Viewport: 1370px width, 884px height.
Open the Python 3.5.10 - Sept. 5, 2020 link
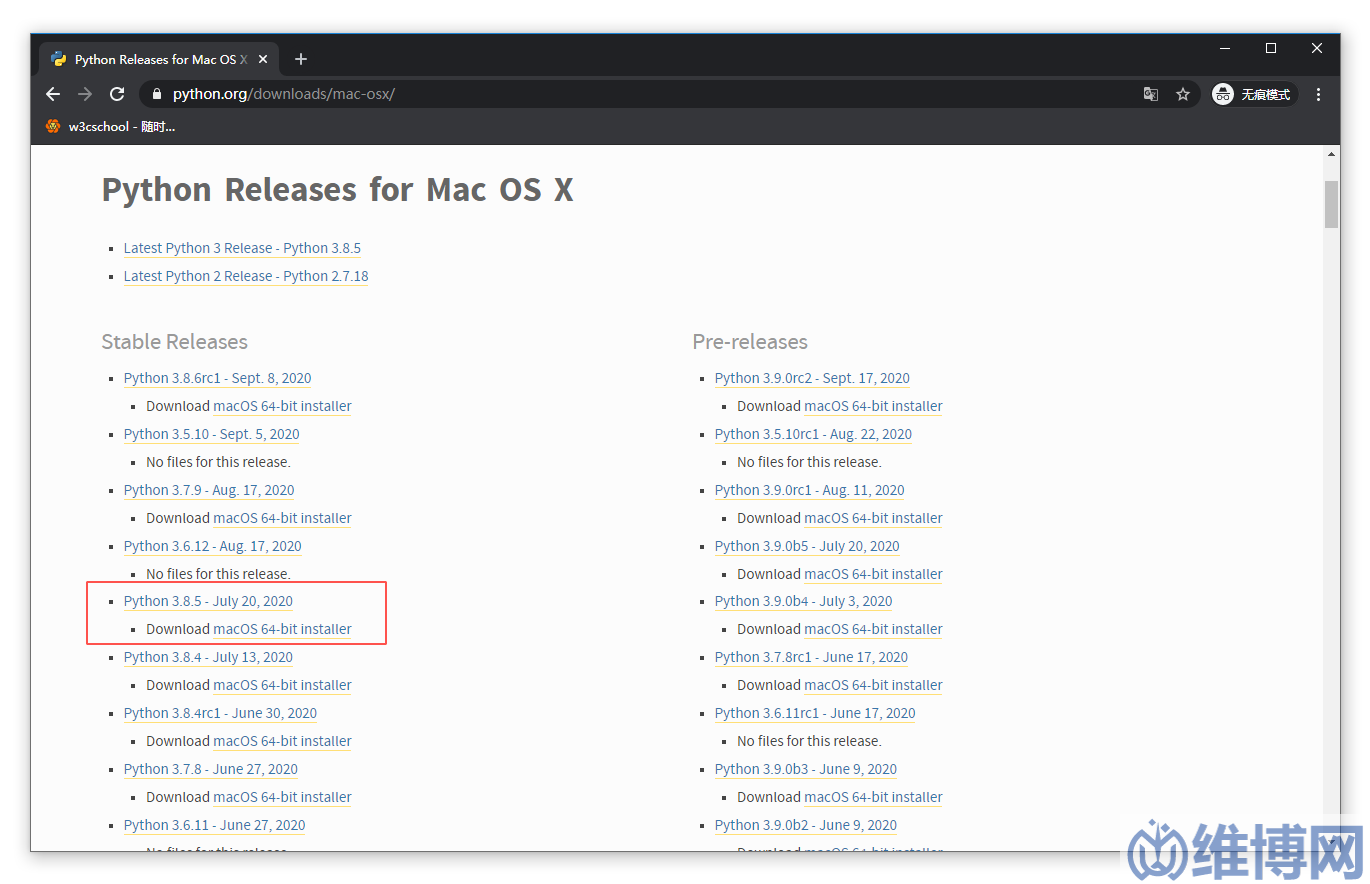coord(211,434)
